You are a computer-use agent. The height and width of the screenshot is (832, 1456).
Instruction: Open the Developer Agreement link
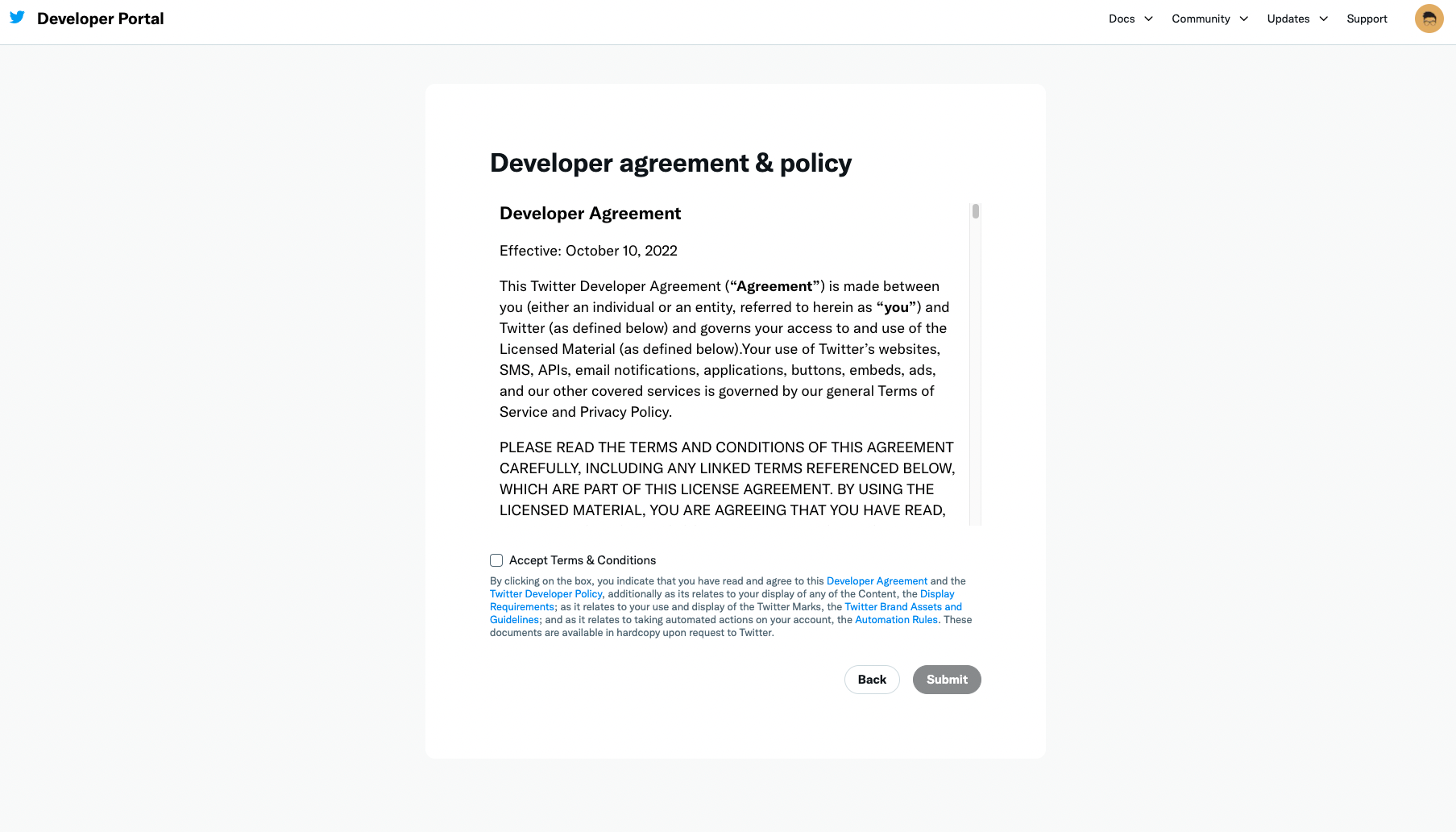pos(877,581)
